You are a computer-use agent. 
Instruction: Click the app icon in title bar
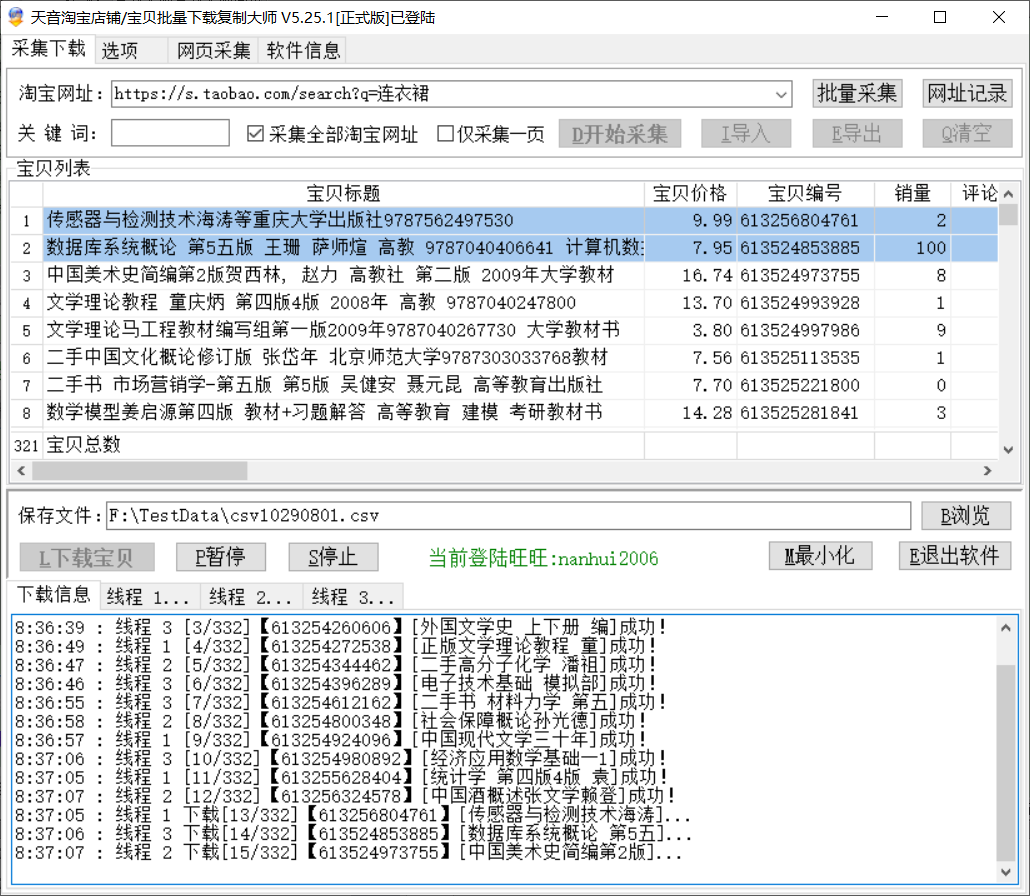[x=15, y=17]
